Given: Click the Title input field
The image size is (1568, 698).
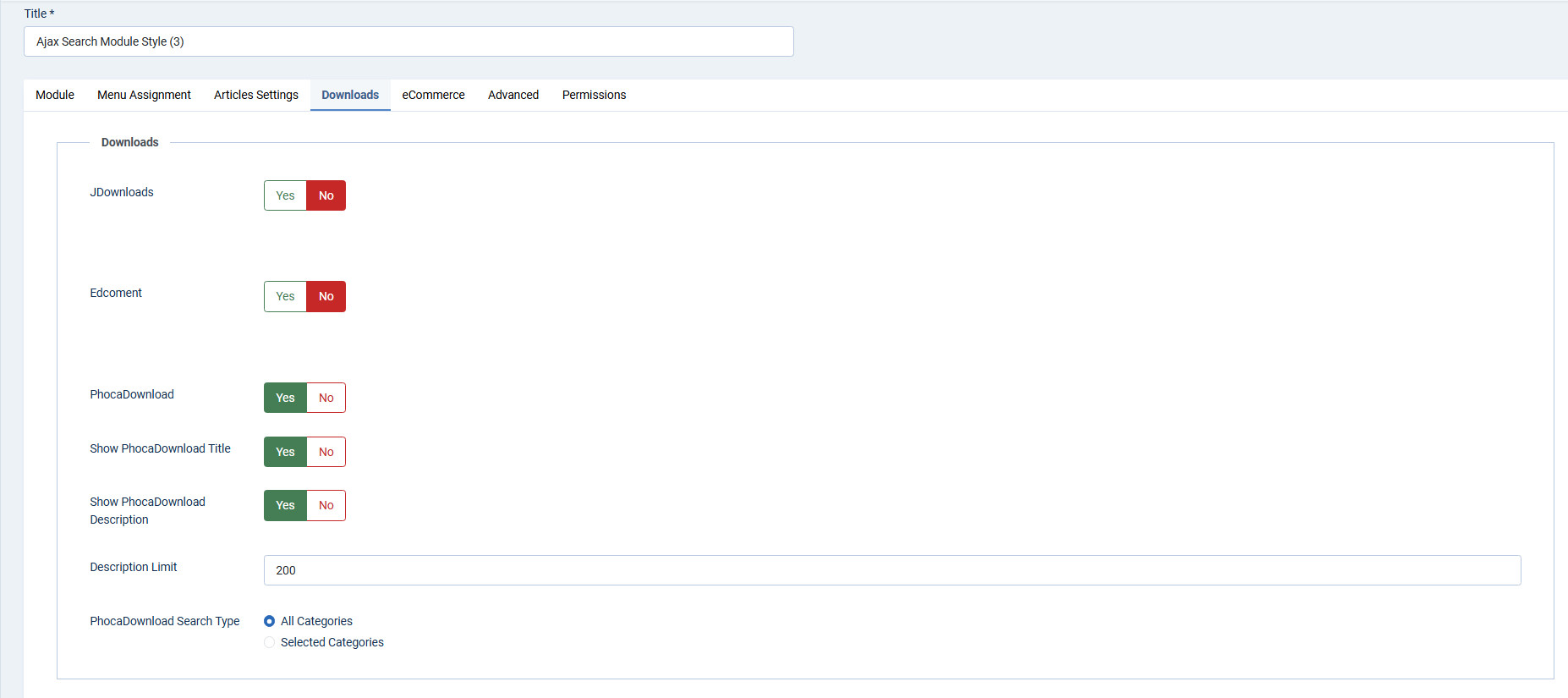Looking at the screenshot, I should coord(408,41).
